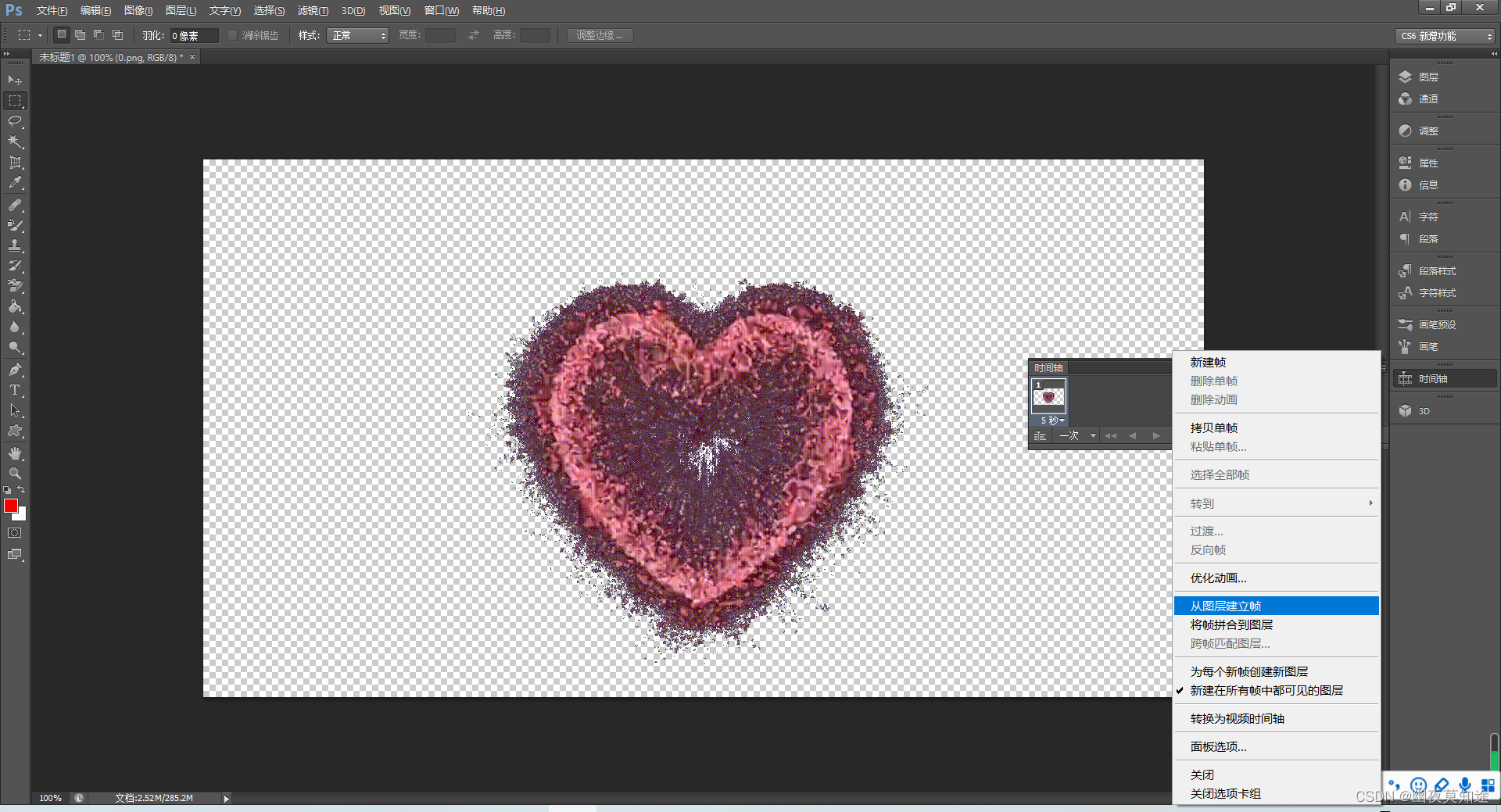Screen dimensions: 1501x812
Task: Select the Horizontal Type tool
Action: [15, 389]
